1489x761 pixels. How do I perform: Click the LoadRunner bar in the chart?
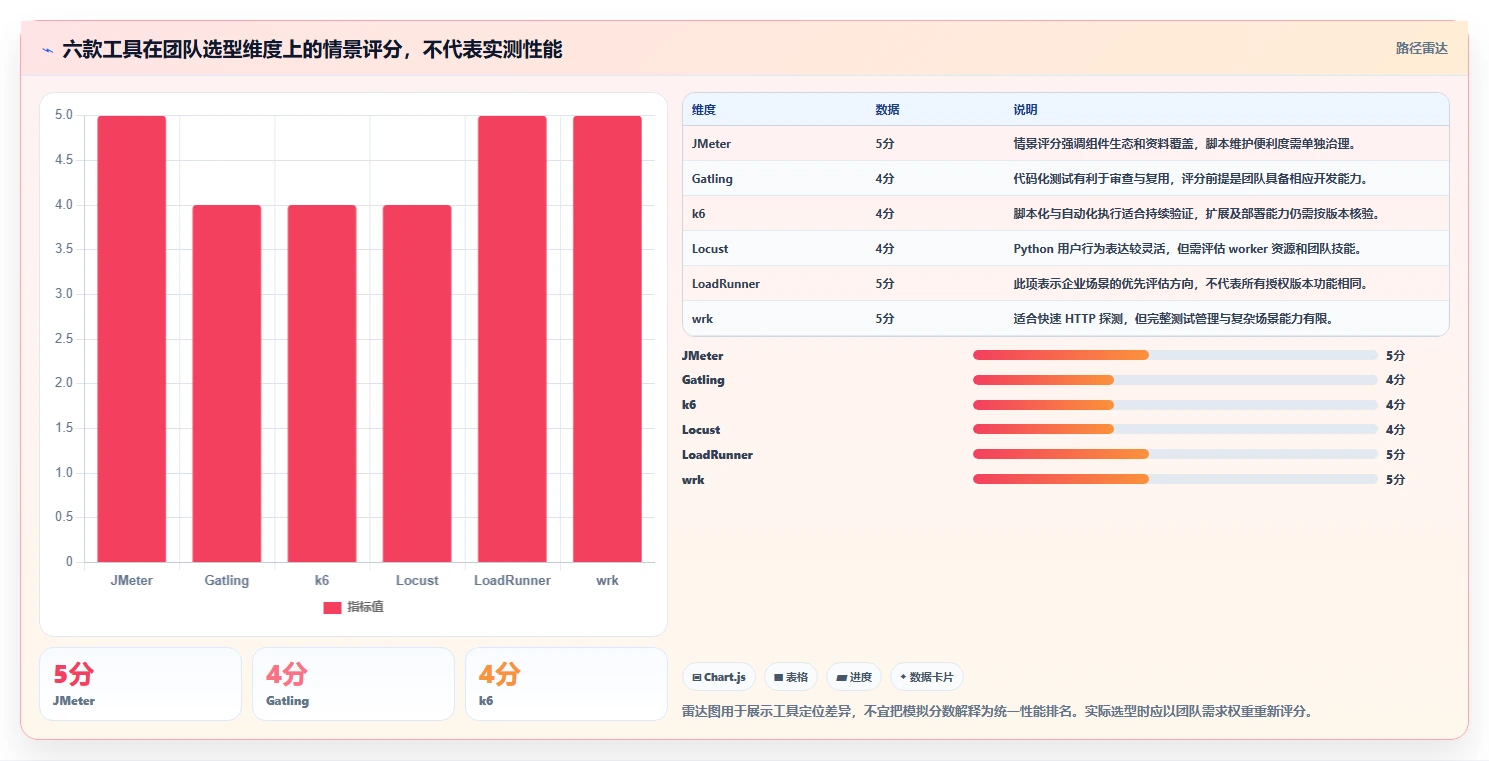pyautogui.click(x=512, y=339)
